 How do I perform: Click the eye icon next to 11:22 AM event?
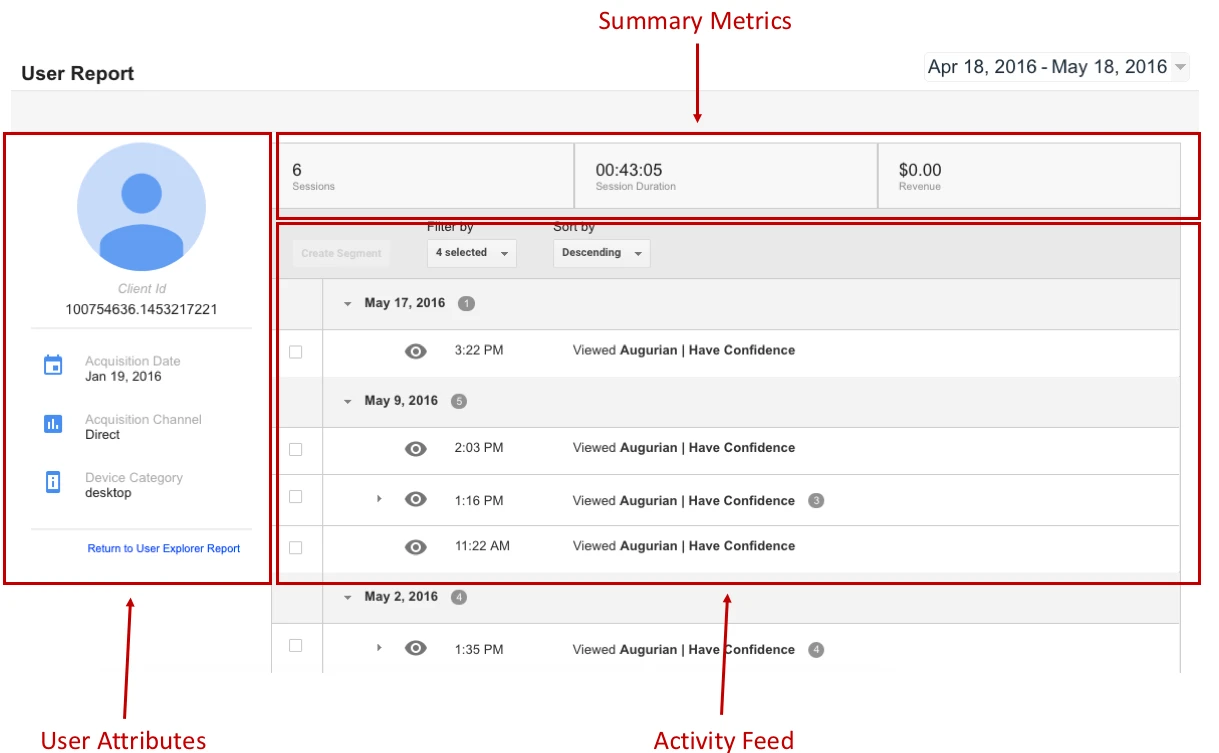[x=416, y=546]
